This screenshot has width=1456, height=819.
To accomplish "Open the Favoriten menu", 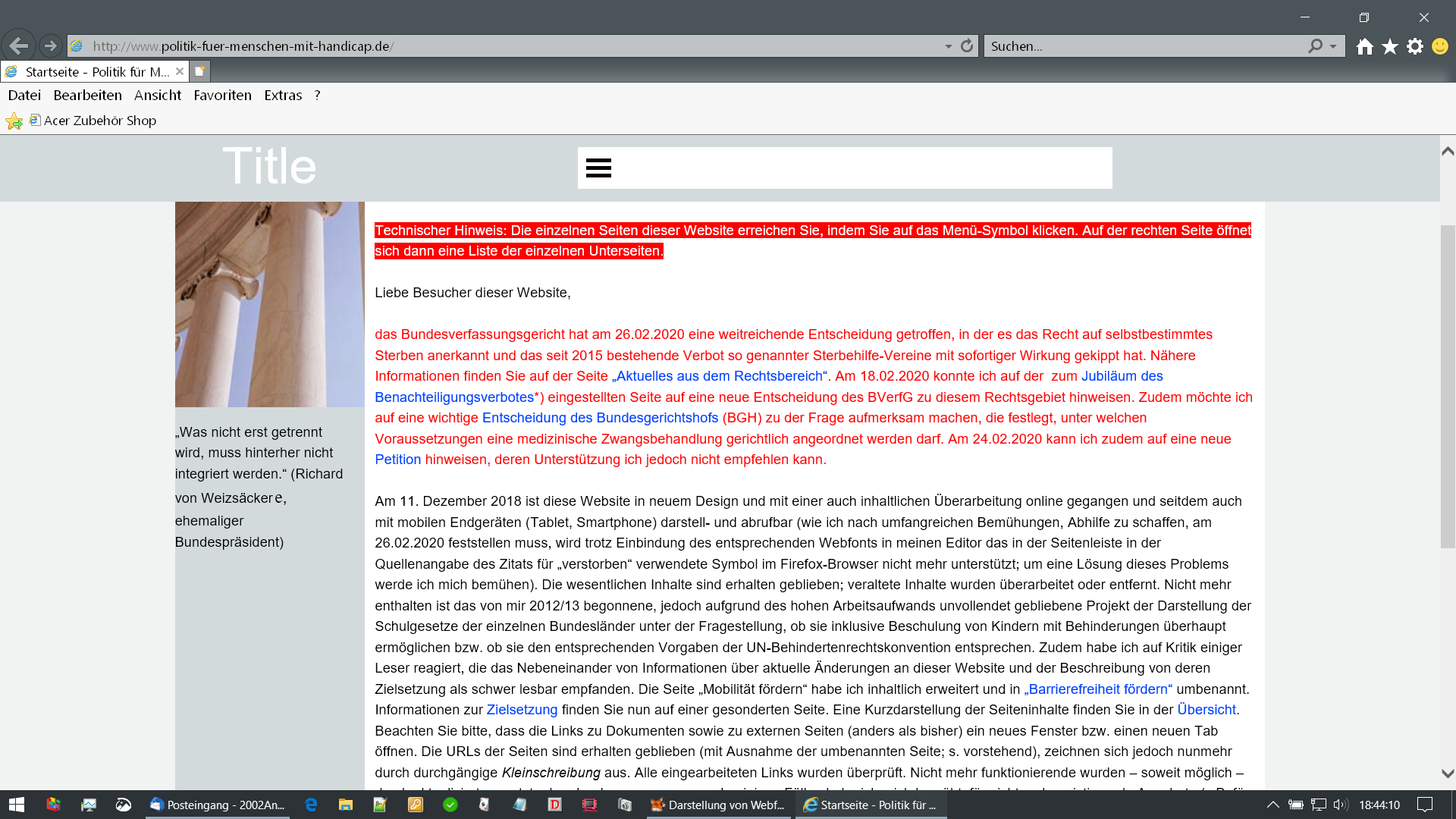I will tap(222, 96).
